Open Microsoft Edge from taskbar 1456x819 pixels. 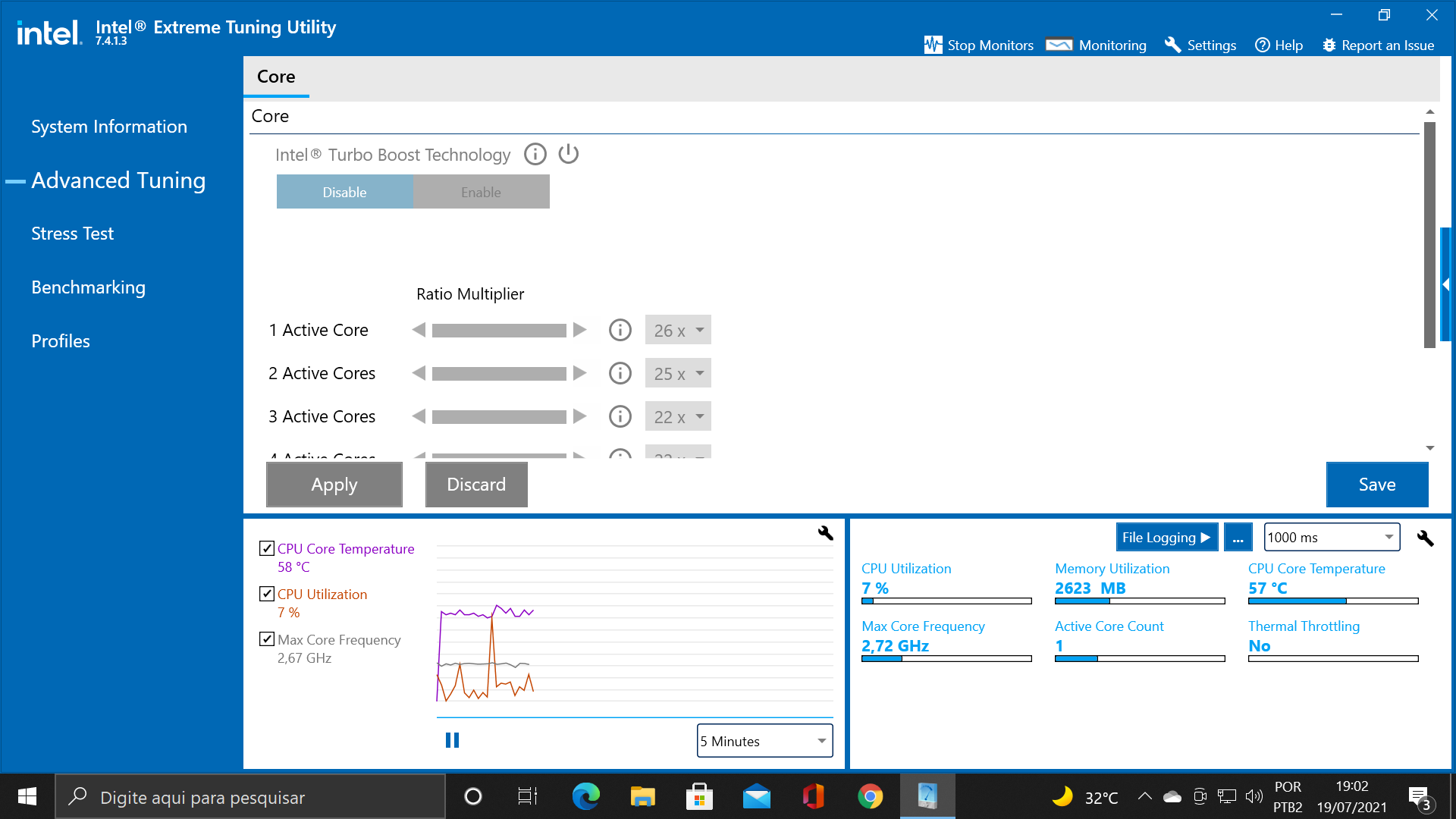[x=585, y=796]
